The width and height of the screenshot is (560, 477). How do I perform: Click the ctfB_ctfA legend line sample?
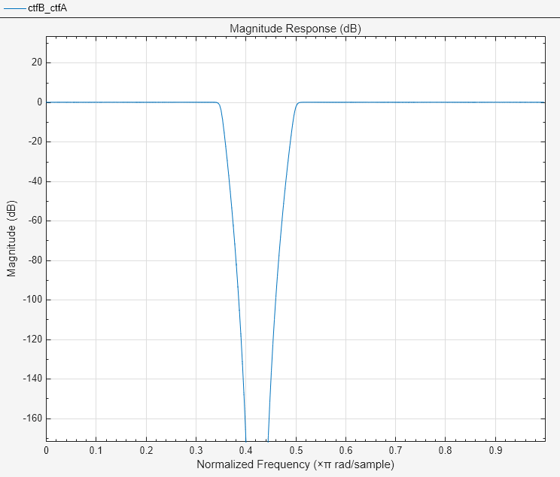pyautogui.click(x=15, y=8)
